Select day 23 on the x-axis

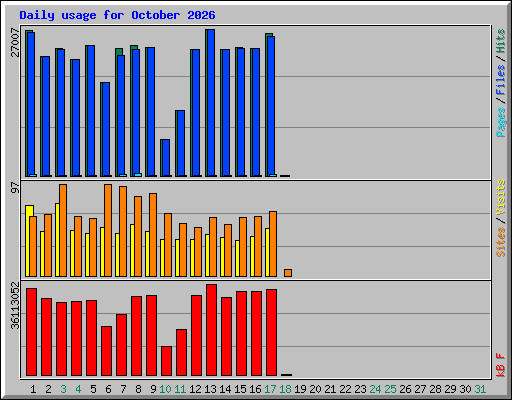pyautogui.click(x=360, y=389)
